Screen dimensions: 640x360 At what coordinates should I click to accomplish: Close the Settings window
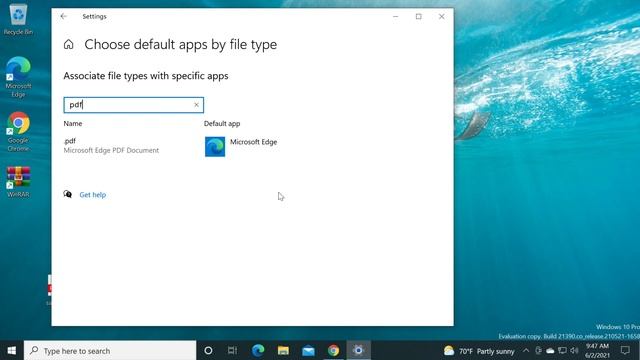[x=442, y=16]
